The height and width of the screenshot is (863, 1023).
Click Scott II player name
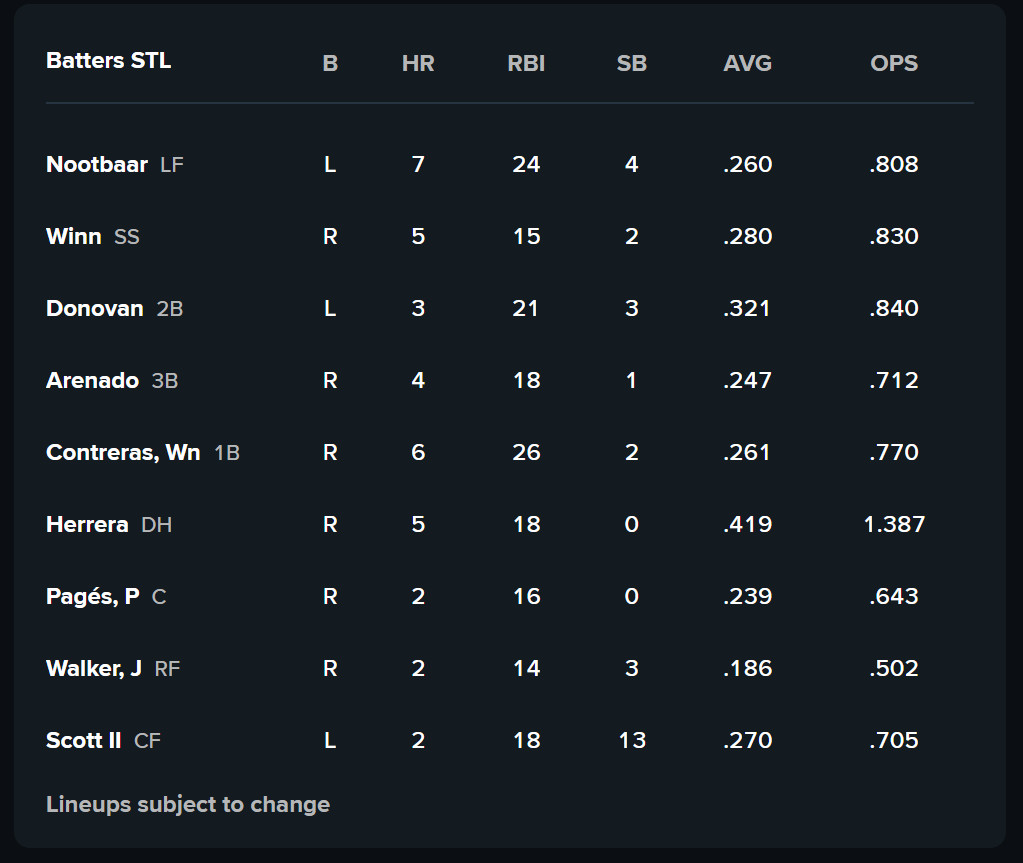84,740
